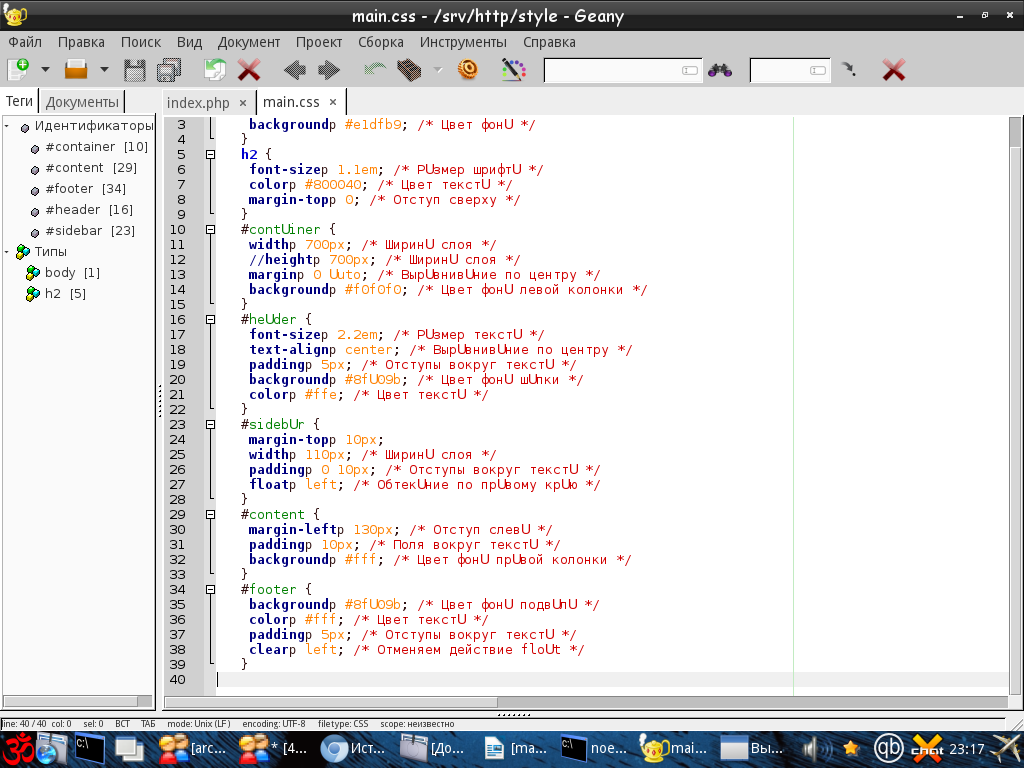The image size is (1024, 768).
Task: Click the Save file floppy icon
Action: pyautogui.click(x=134, y=70)
